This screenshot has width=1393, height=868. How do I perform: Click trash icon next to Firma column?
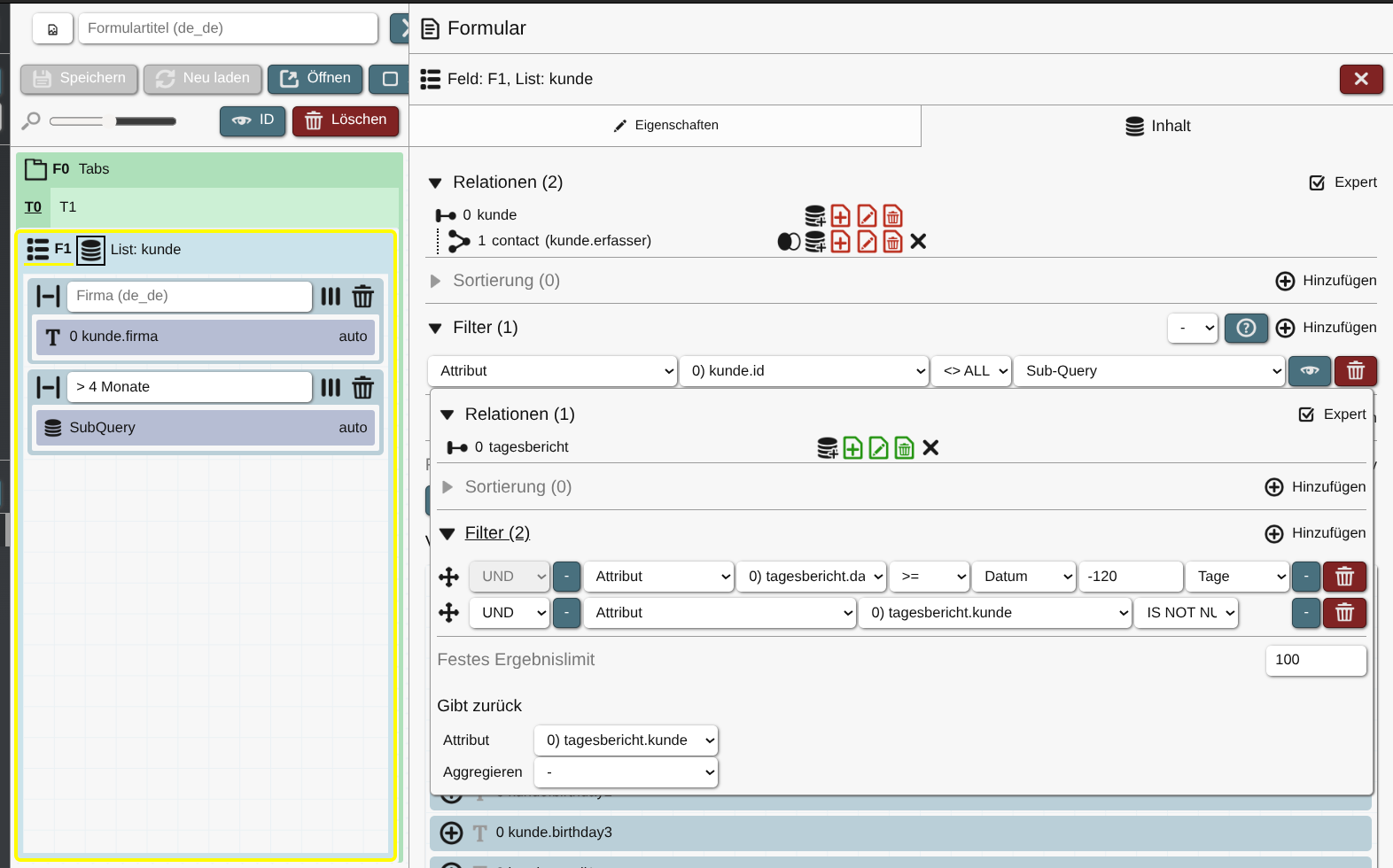[x=362, y=297]
